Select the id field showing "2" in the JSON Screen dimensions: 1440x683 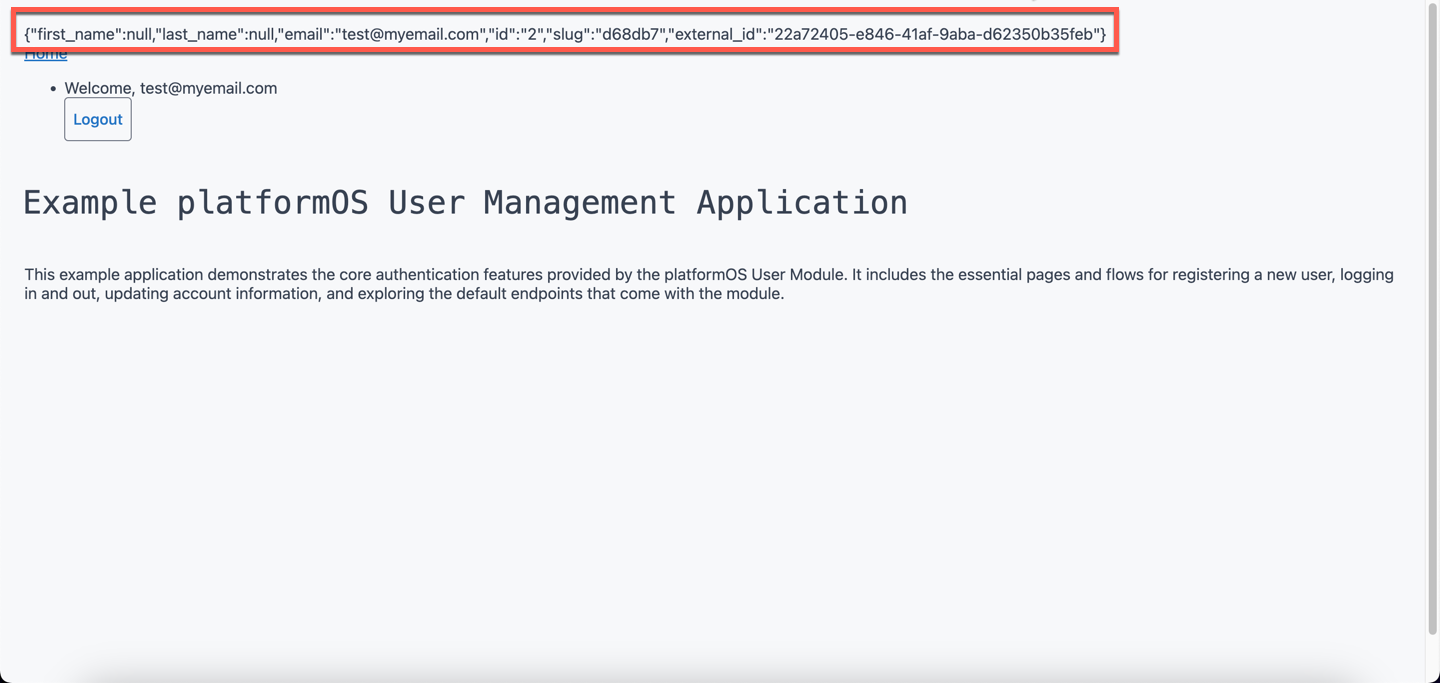pos(519,32)
